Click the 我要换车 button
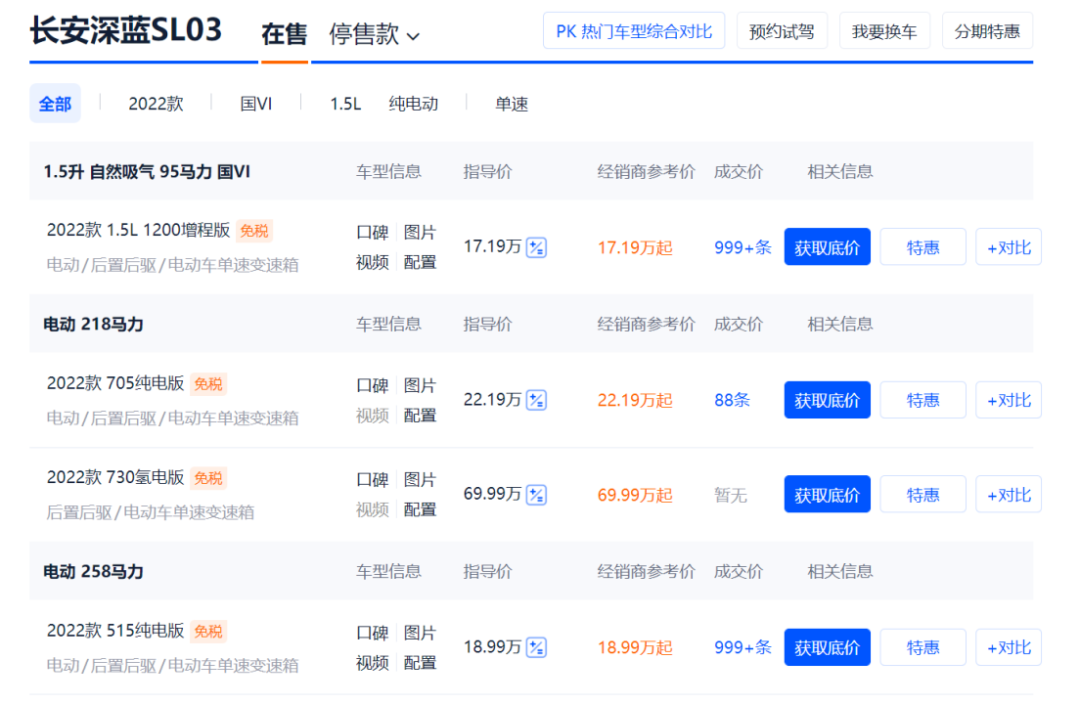Screen dimensions: 1080x704 point(884,31)
